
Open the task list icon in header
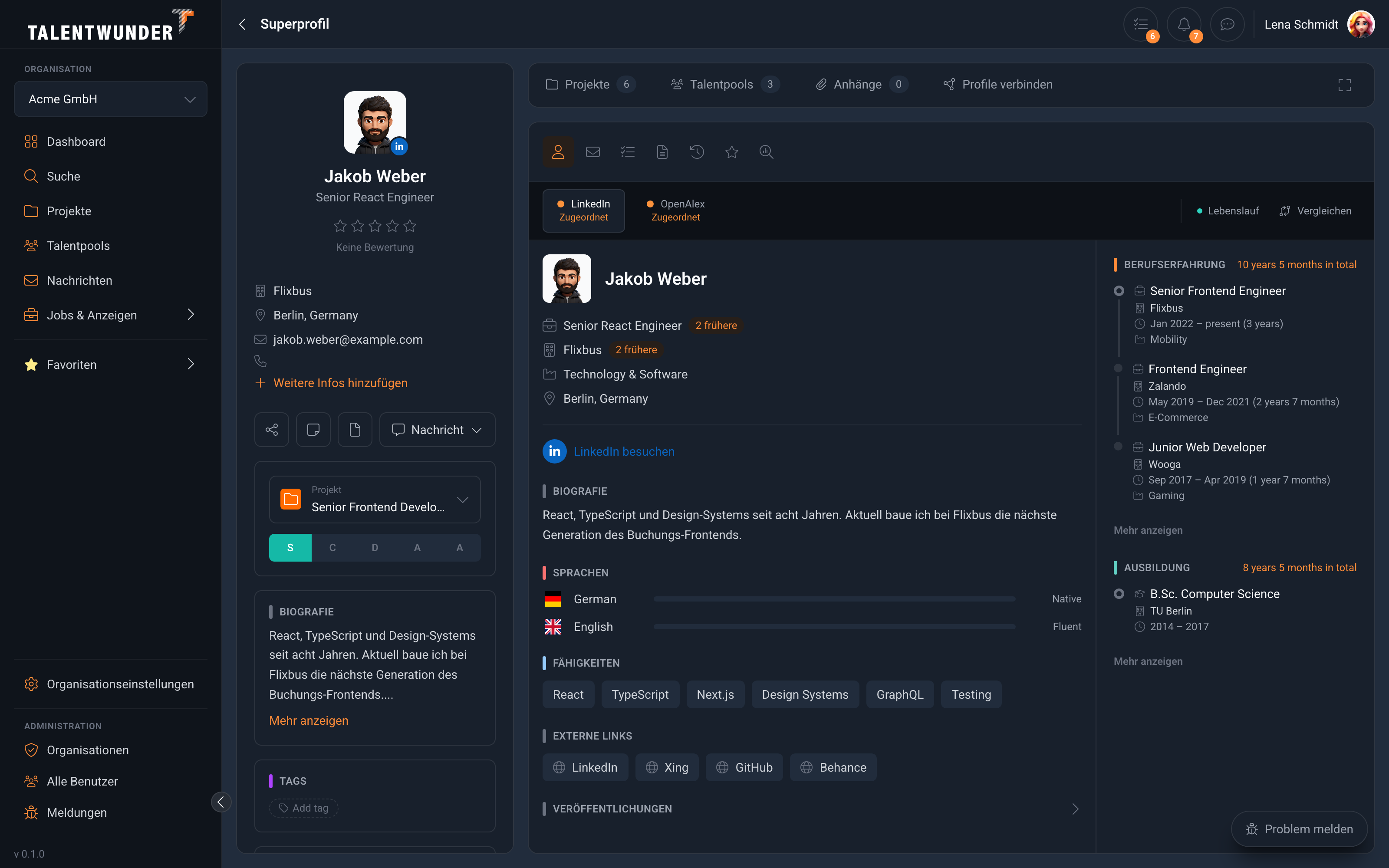coord(1140,24)
